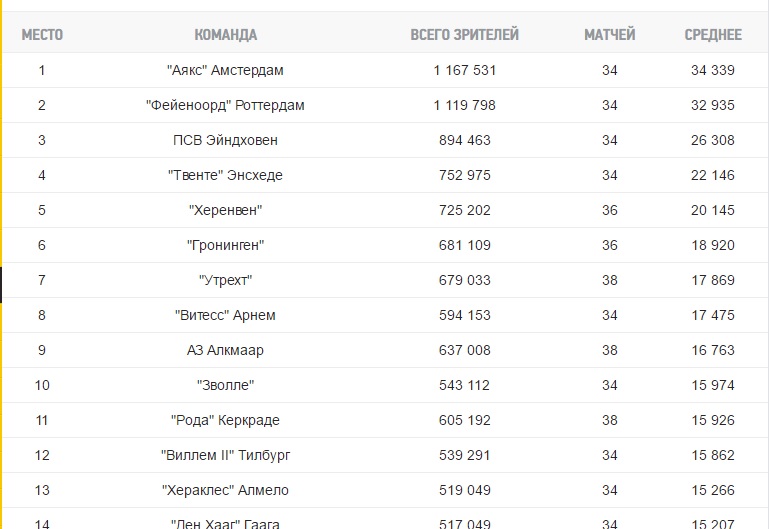Image resolution: width=769 pixels, height=529 pixels.
Task: Click "Херенвен" team name
Action: coord(225,210)
